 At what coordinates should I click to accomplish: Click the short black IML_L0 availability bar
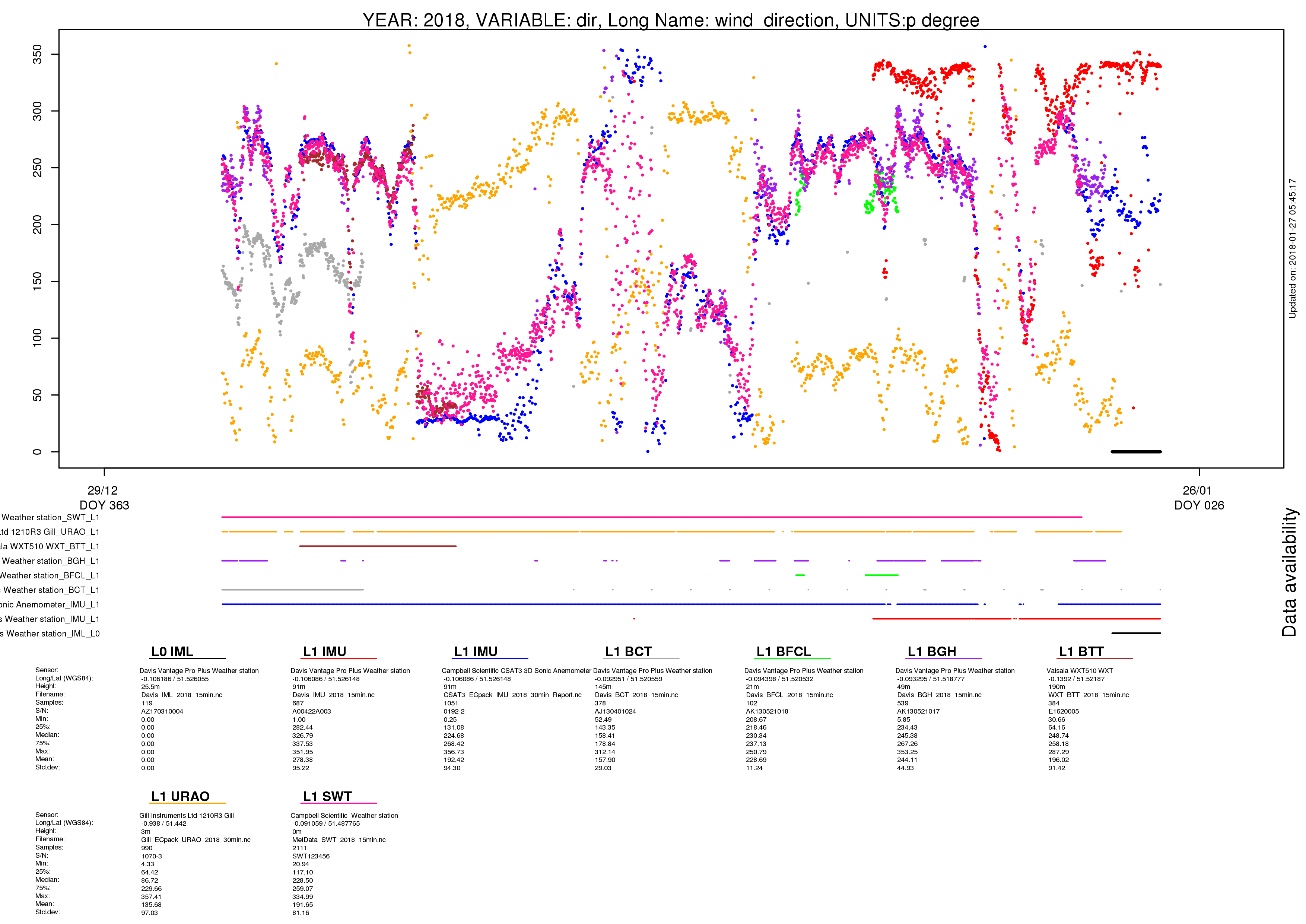[1136, 633]
